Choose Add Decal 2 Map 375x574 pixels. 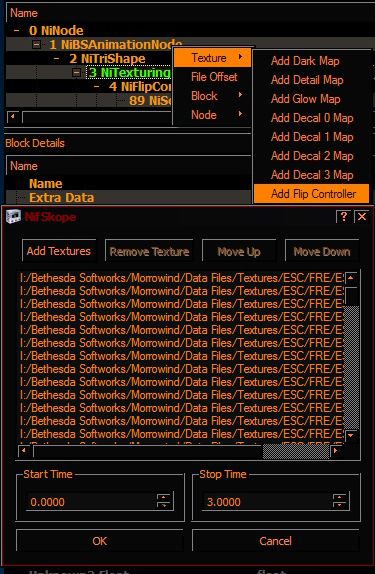click(x=311, y=156)
